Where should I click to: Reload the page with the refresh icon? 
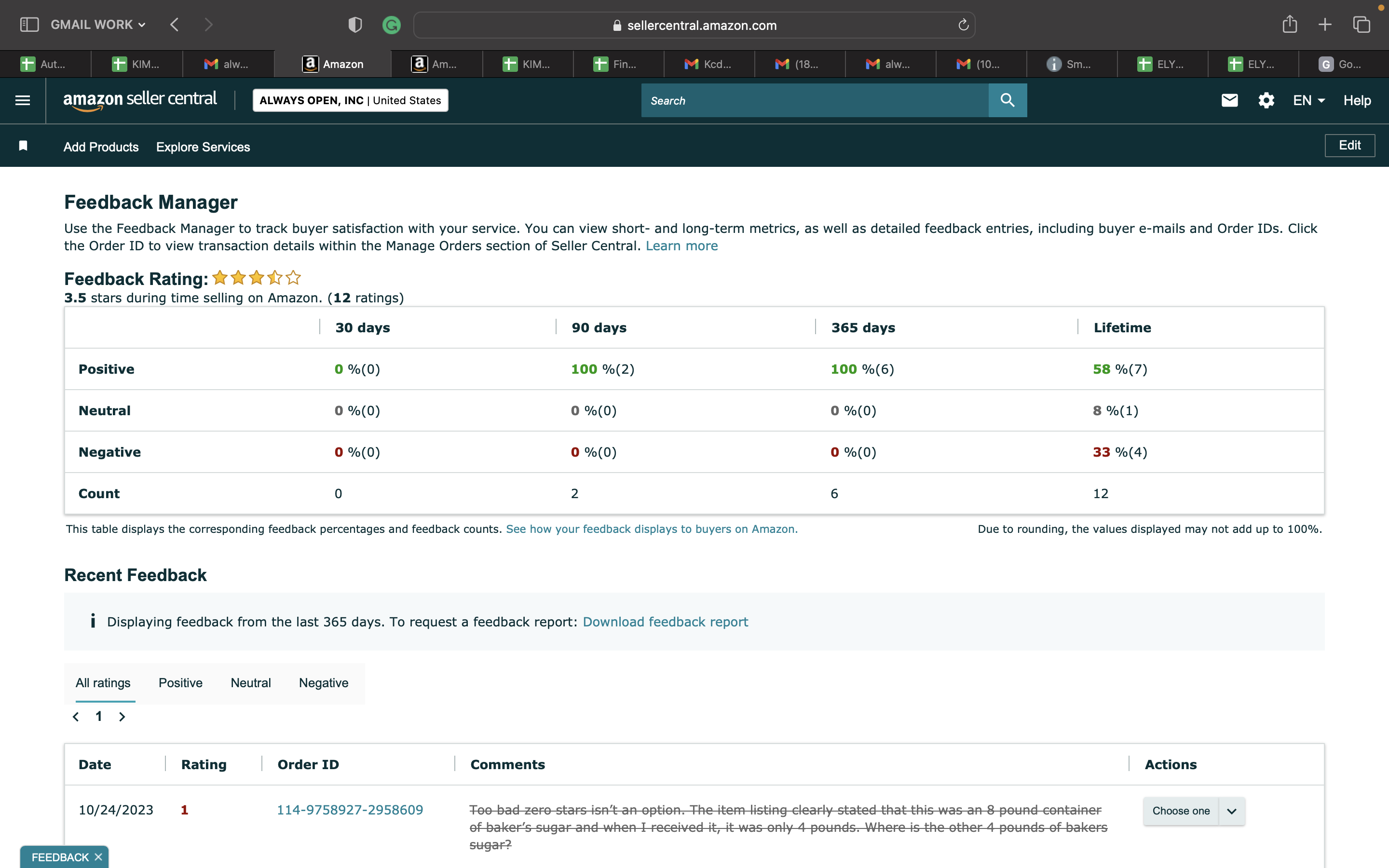[963, 25]
